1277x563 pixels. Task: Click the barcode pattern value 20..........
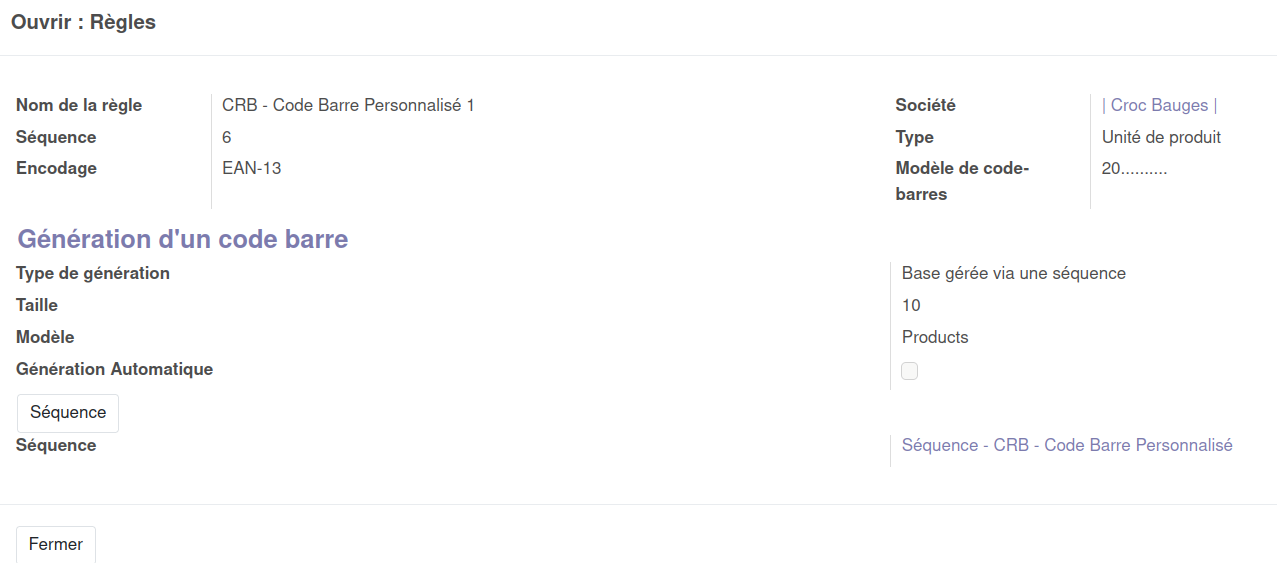coord(1134,168)
